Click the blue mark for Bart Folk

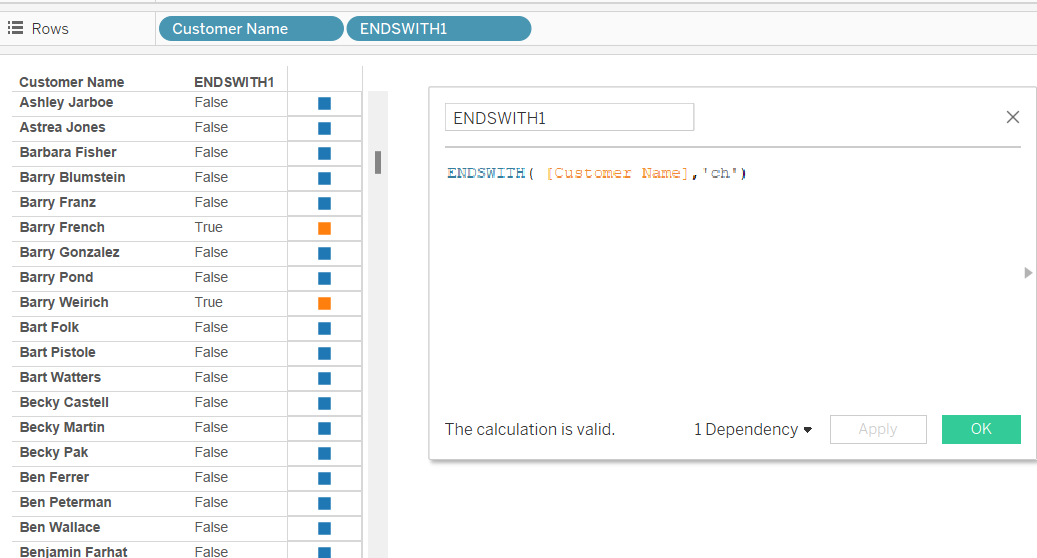pyautogui.click(x=324, y=329)
